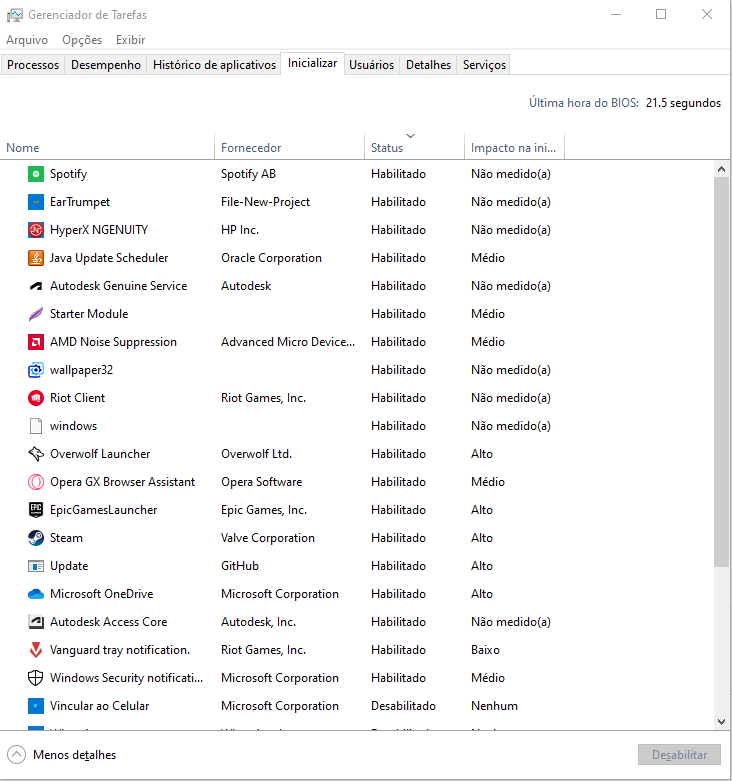
Task: Select the Inicializar tab
Action: point(312,63)
